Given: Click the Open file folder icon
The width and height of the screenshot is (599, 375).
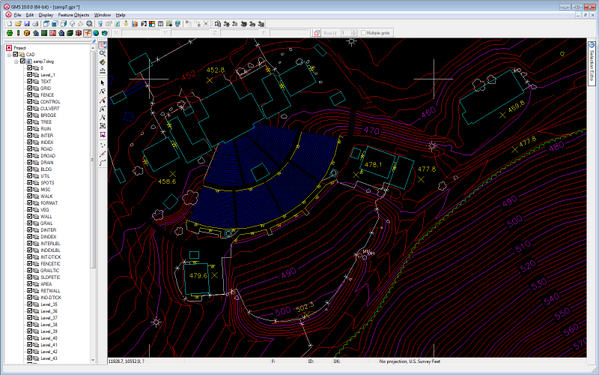Looking at the screenshot, I should [18, 24].
